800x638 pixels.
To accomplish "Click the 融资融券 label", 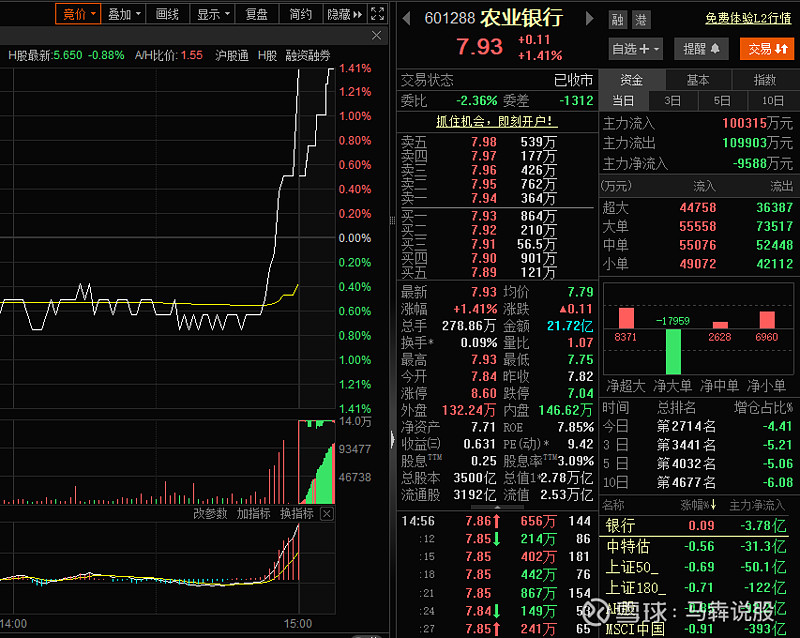I will [x=308, y=55].
